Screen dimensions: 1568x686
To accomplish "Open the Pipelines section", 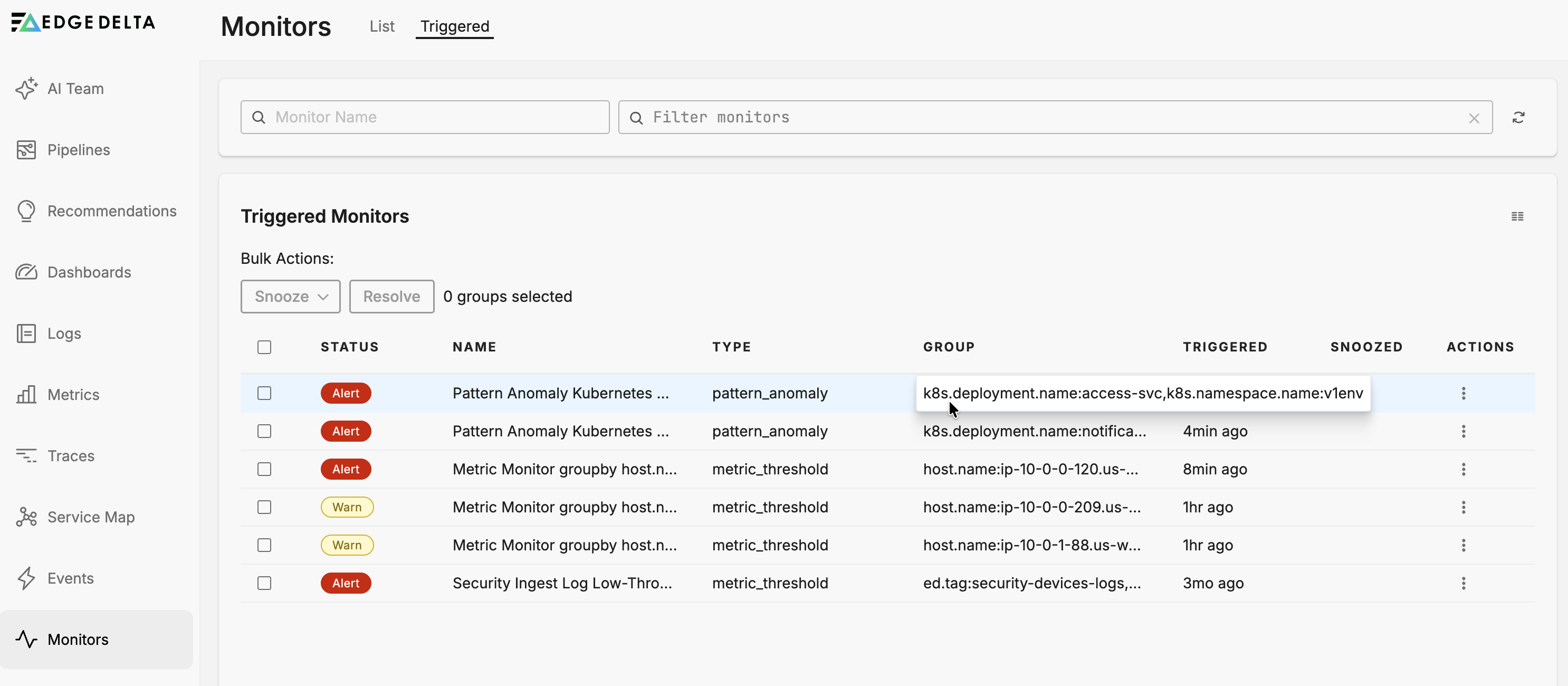I will click(79, 149).
